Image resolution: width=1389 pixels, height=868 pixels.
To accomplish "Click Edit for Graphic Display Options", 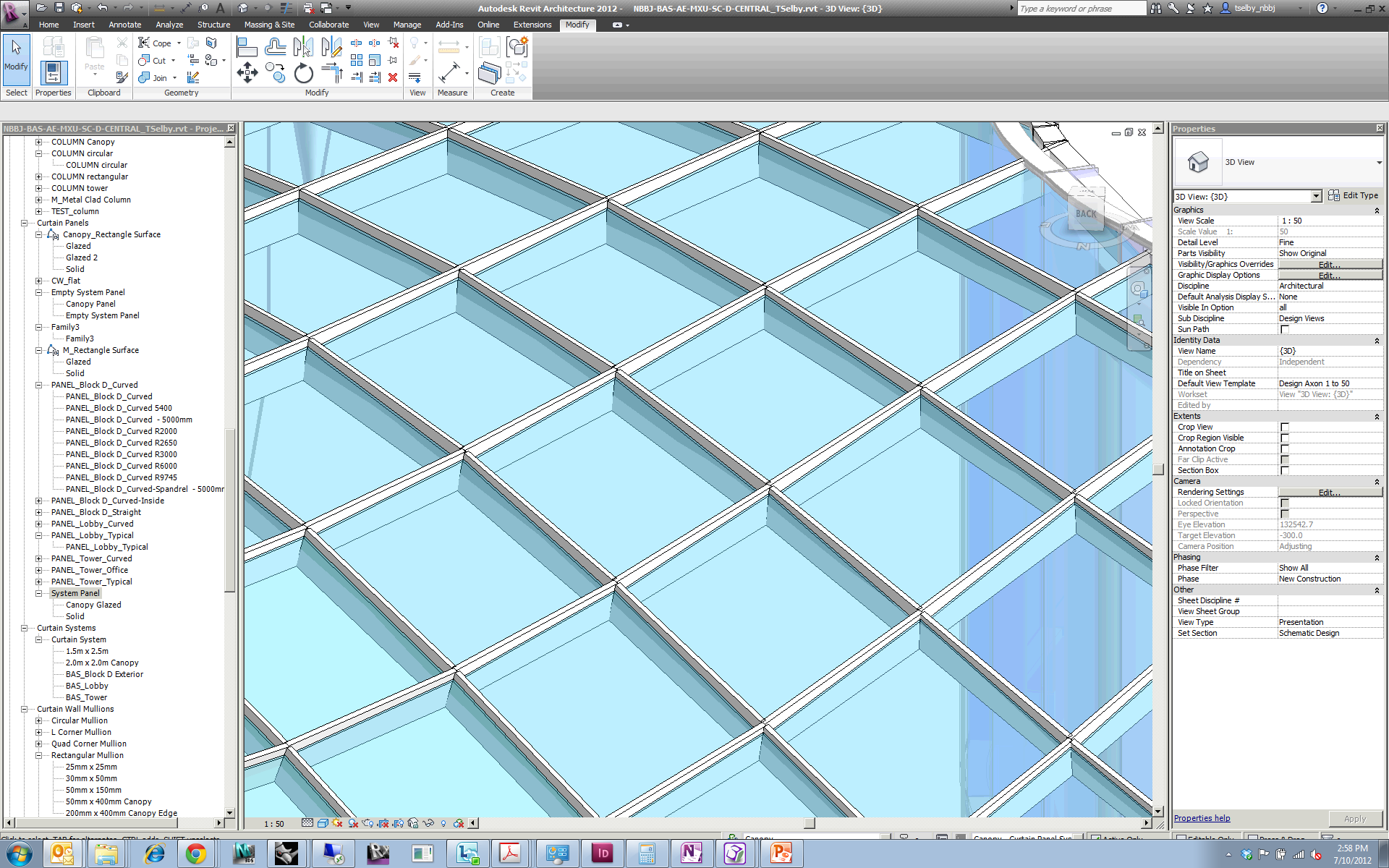I will (1330, 276).
